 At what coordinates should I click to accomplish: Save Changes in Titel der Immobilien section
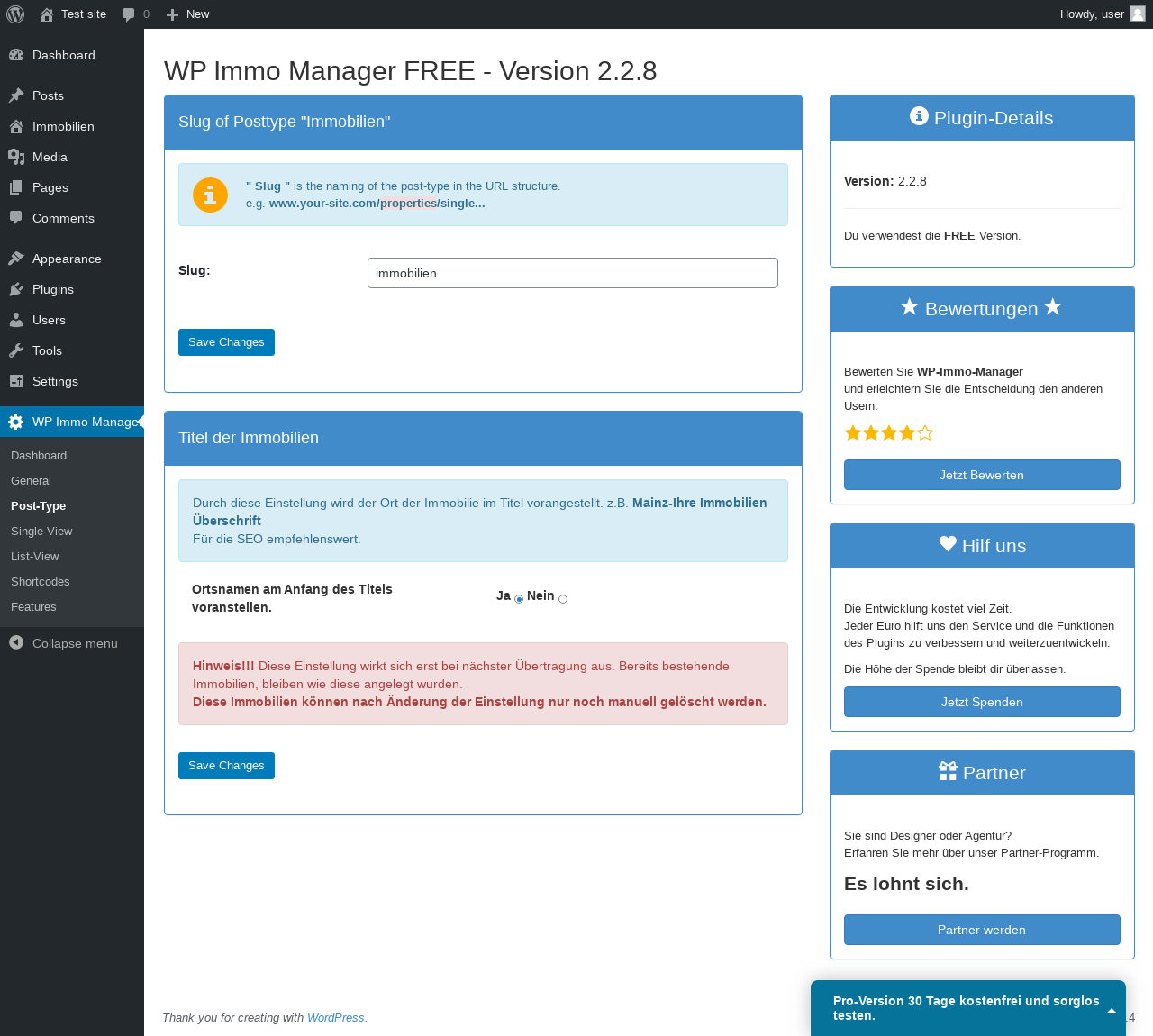coord(226,766)
